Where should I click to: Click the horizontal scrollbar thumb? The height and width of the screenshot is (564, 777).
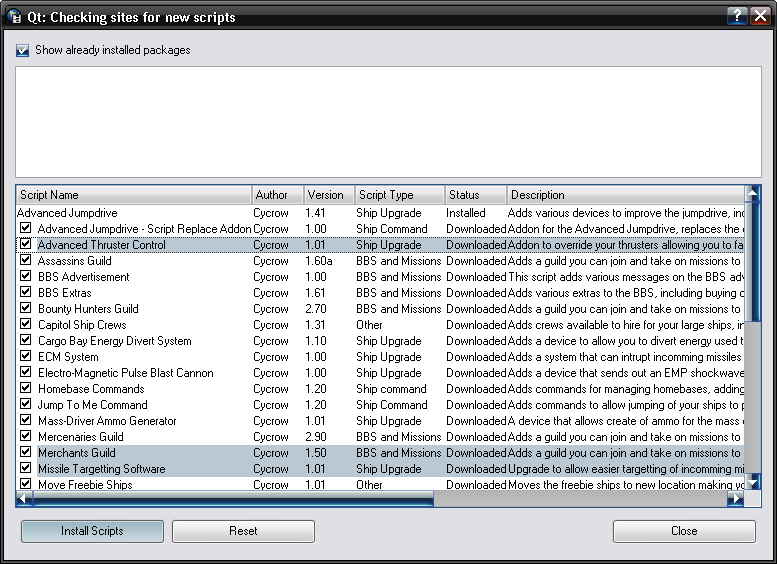click(x=233, y=499)
